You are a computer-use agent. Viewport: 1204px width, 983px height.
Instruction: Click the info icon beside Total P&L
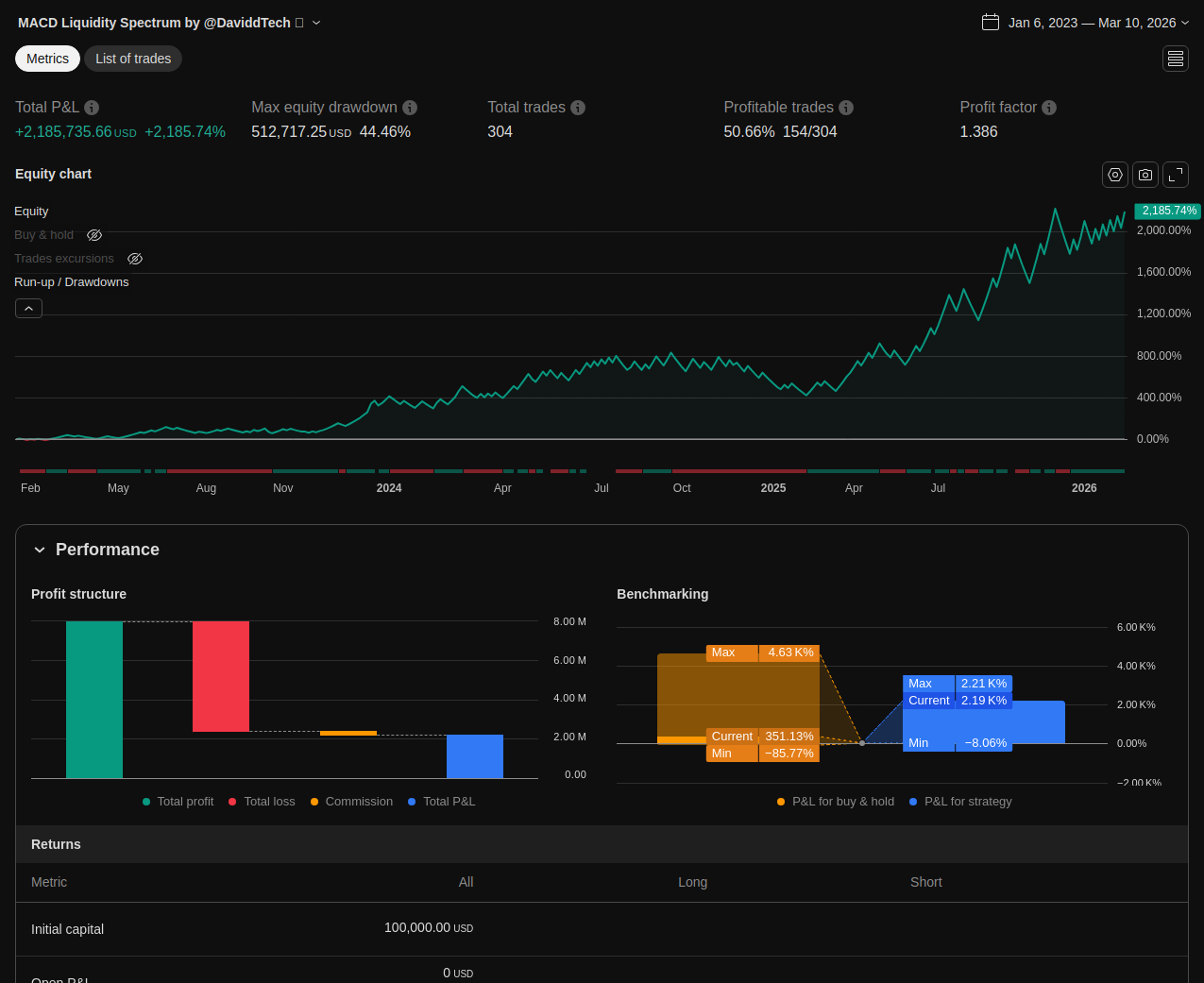click(x=92, y=108)
